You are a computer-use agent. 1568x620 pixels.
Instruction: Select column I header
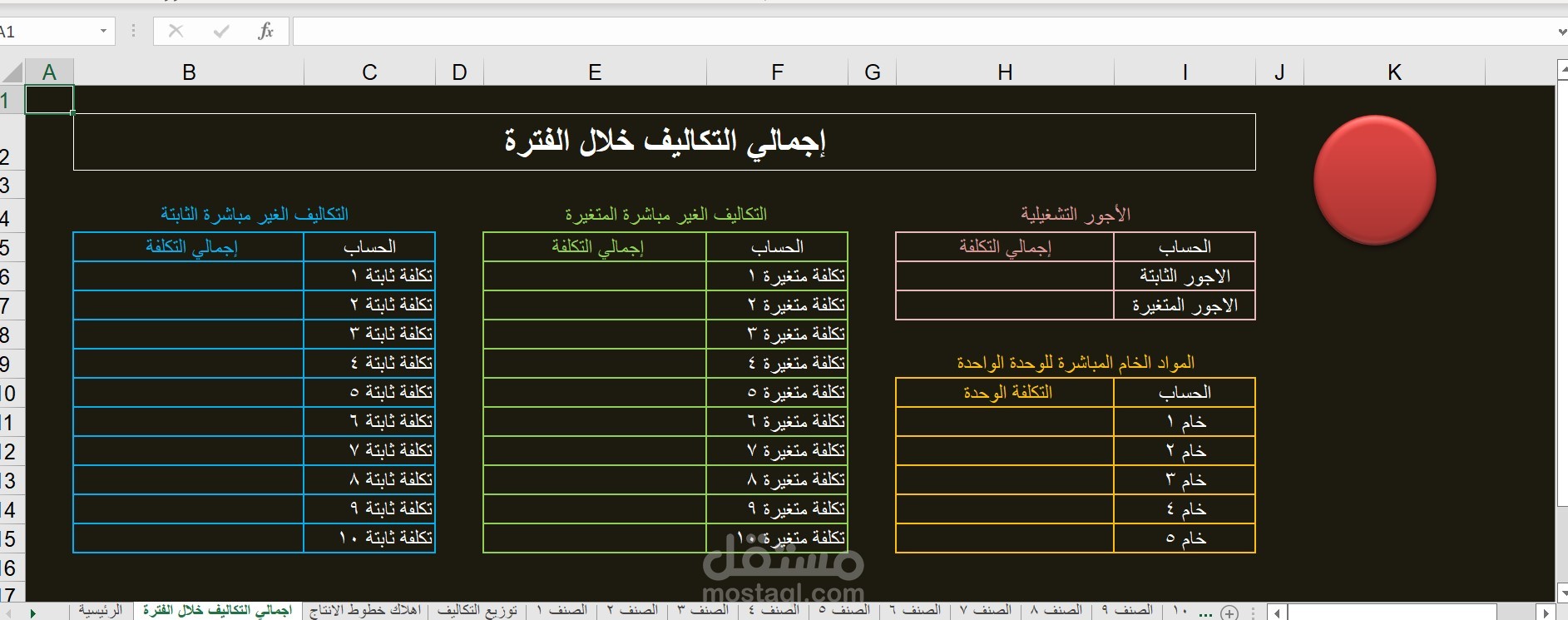[1185, 72]
